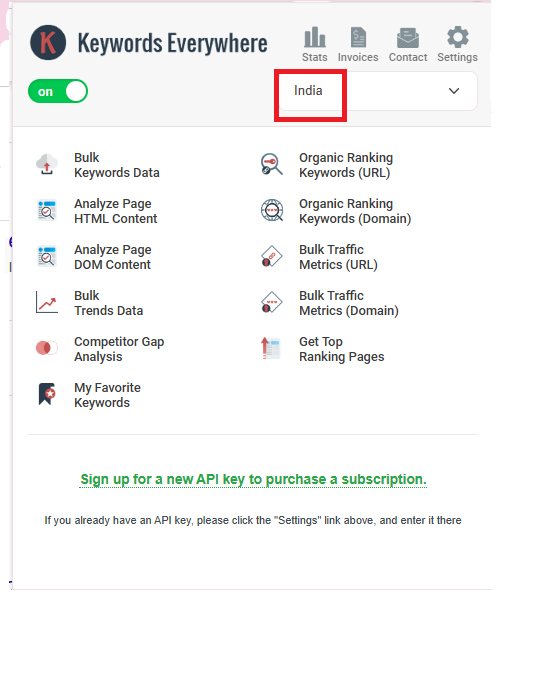Viewport: 549px width, 698px height.
Task: Open Bulk Trends Data link
Action: click(x=109, y=303)
